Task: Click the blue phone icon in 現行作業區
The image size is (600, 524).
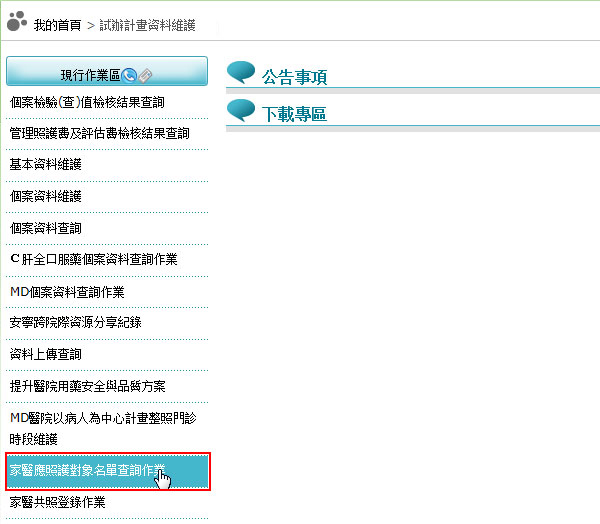Action: [x=129, y=75]
